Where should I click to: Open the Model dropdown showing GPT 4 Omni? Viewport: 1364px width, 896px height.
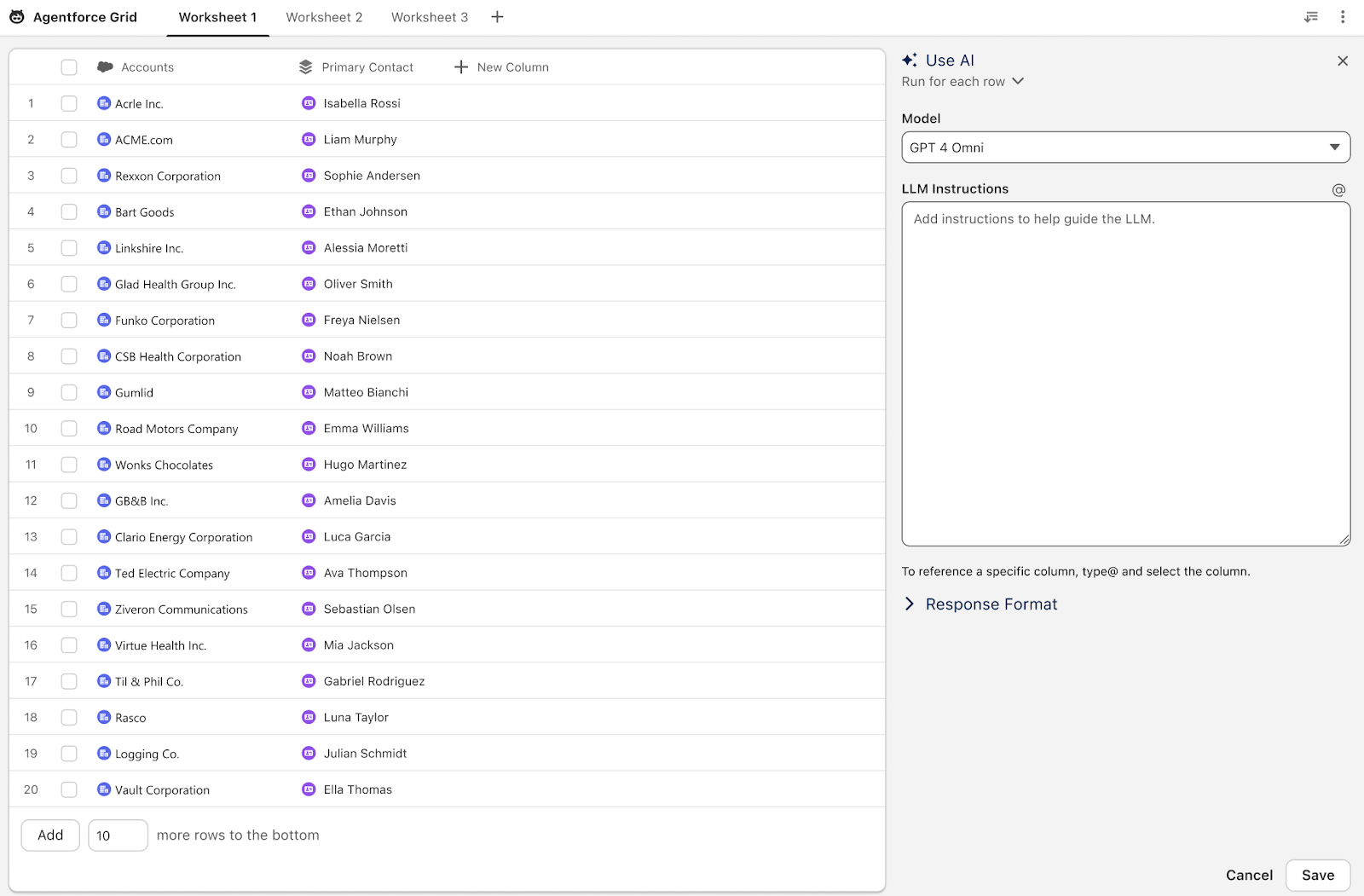click(1125, 147)
